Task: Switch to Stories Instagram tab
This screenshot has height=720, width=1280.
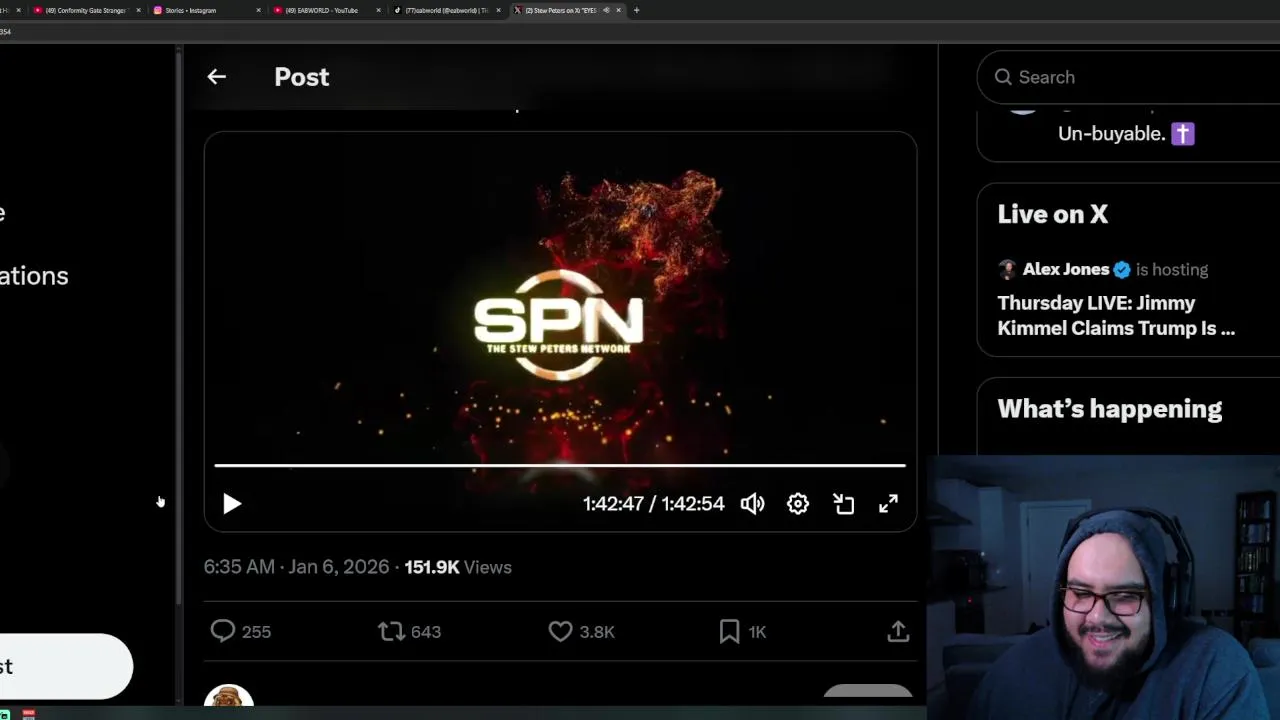Action: click(x=205, y=10)
